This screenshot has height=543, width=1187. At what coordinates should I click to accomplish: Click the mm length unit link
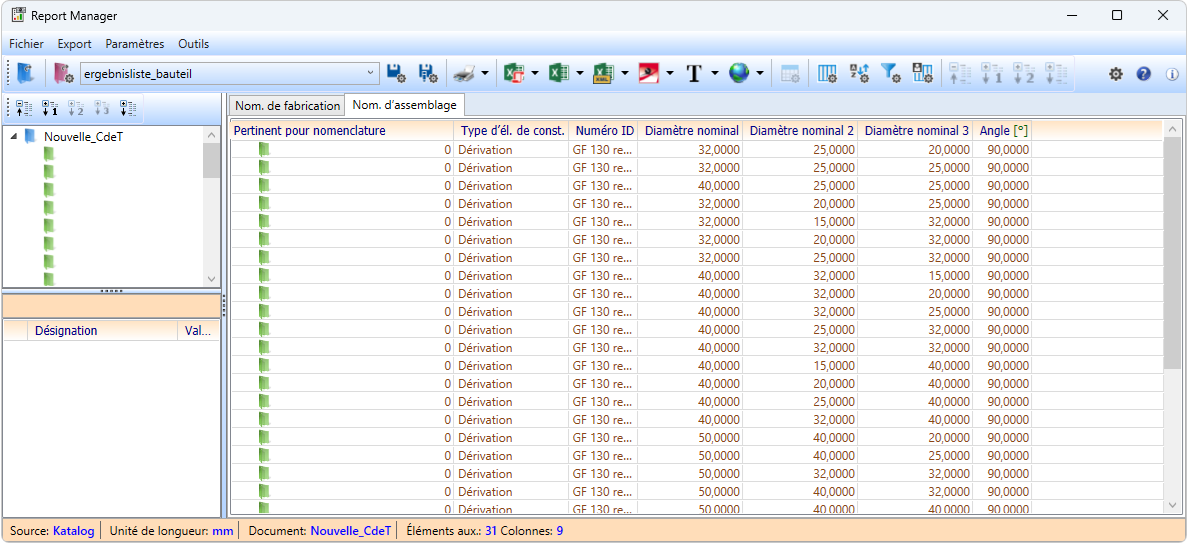coord(222,531)
